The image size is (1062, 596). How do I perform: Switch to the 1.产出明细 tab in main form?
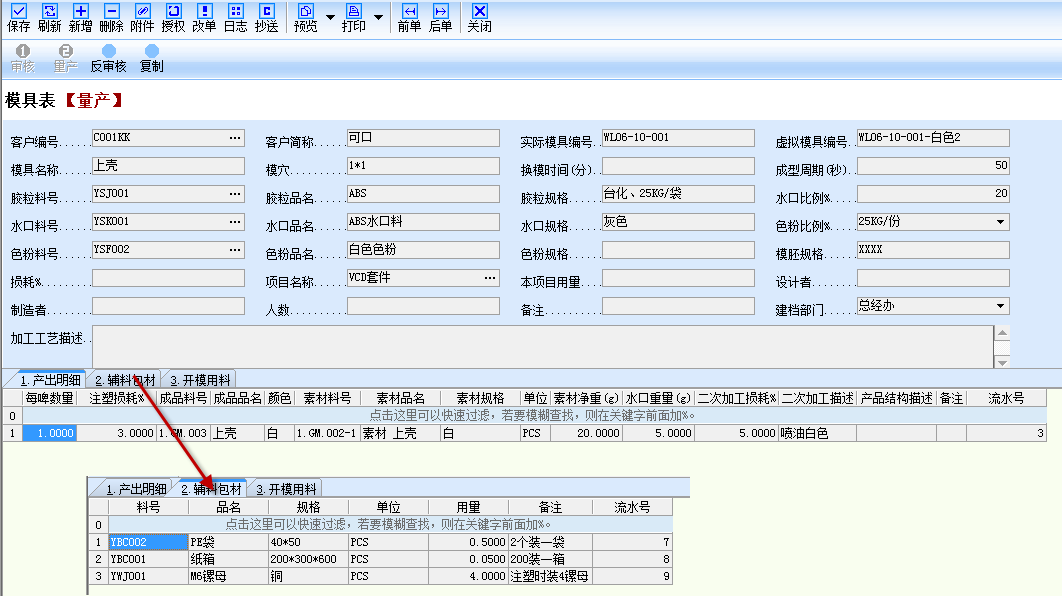click(50, 380)
